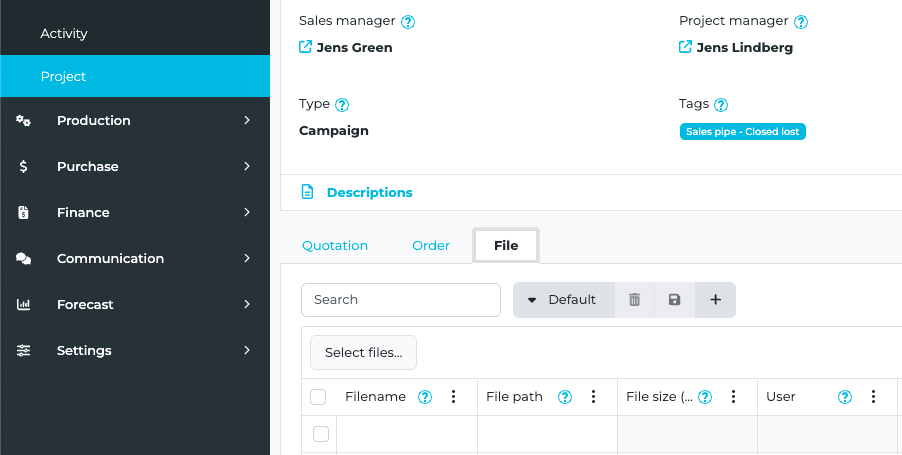Switch to the Quotation tab
Viewport: 902px width, 455px height.
tap(335, 246)
